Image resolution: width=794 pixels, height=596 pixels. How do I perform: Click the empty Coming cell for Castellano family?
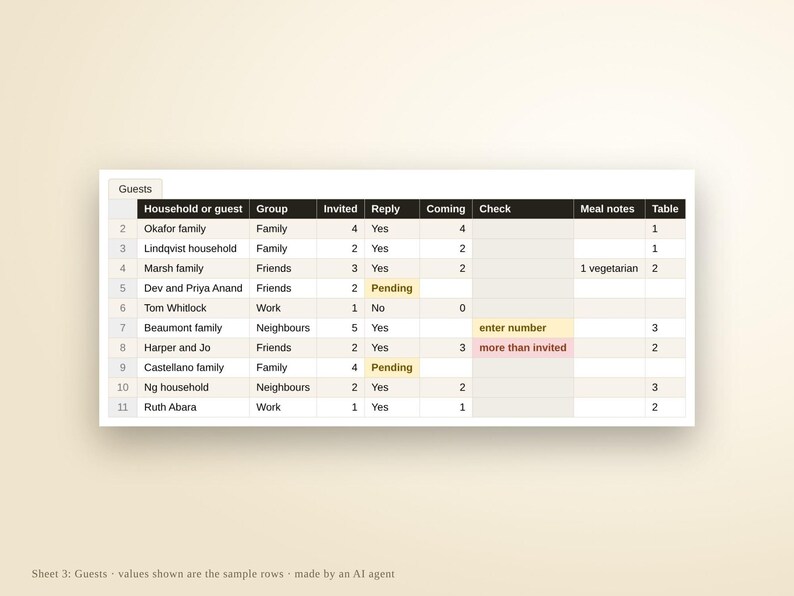point(446,368)
